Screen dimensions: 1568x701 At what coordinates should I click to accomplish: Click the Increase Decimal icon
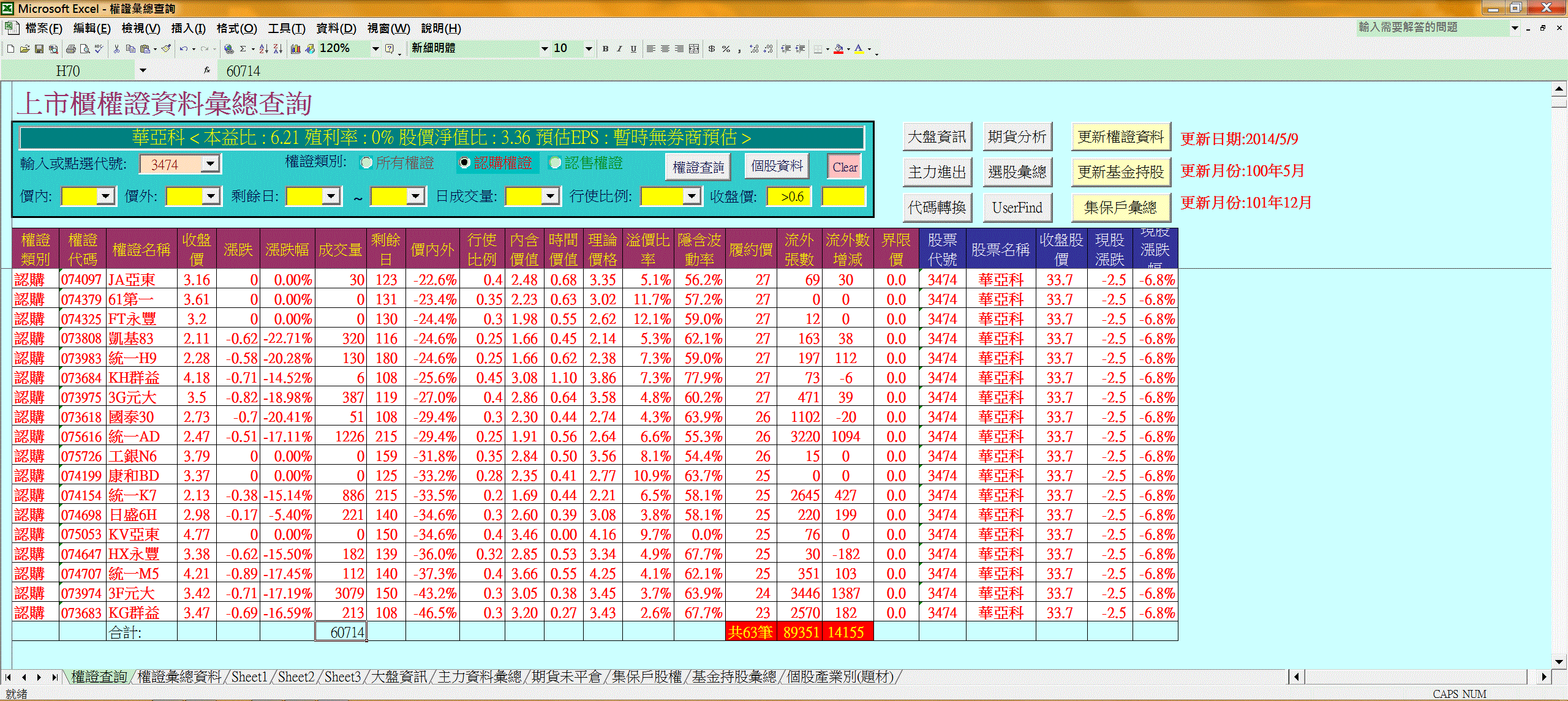[754, 49]
